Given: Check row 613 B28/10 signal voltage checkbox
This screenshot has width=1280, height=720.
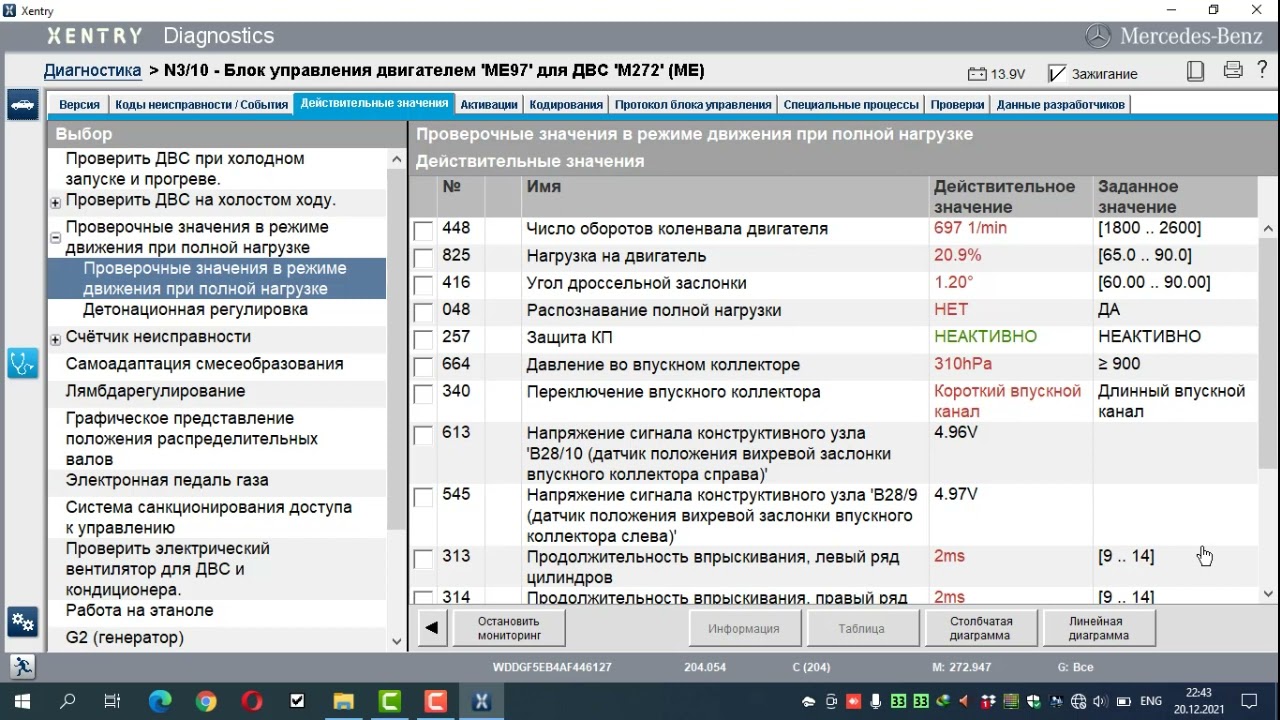Looking at the screenshot, I should 423,435.
